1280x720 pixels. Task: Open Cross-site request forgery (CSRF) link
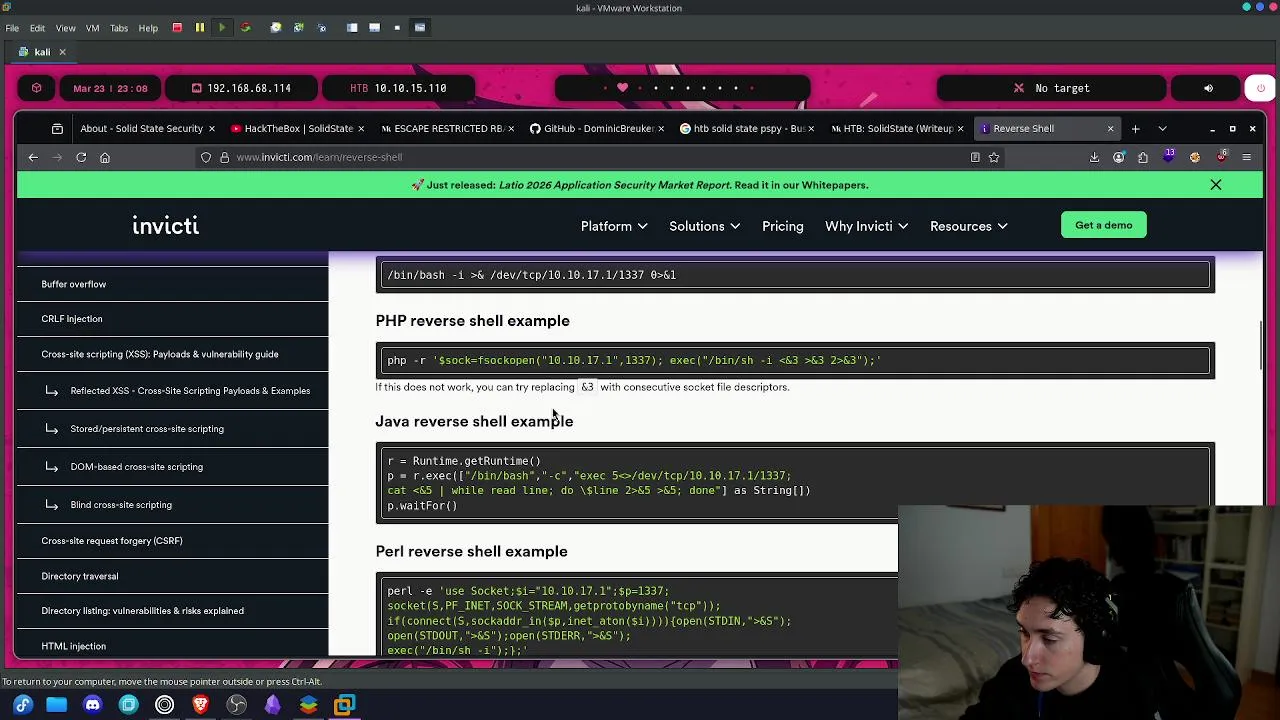[x=112, y=541]
